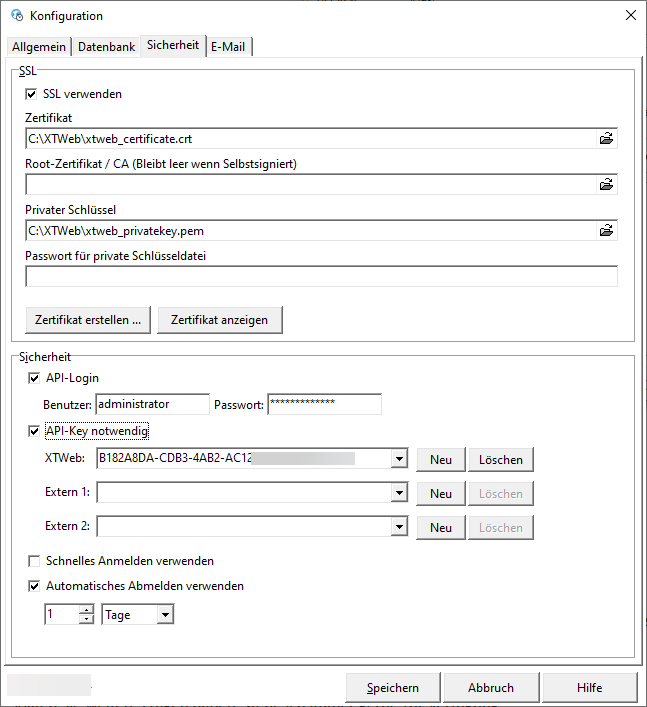This screenshot has width=647, height=707.
Task: Click the Konfiguration window title icon
Action: 16,15
